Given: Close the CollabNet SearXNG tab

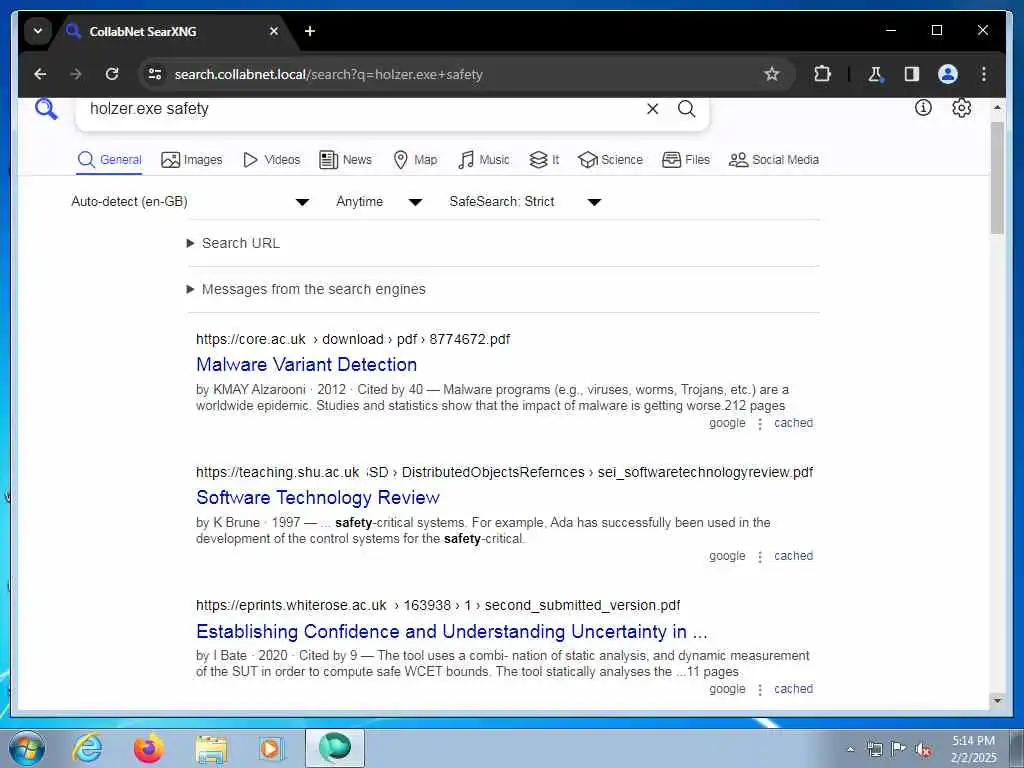Looking at the screenshot, I should coord(274,31).
